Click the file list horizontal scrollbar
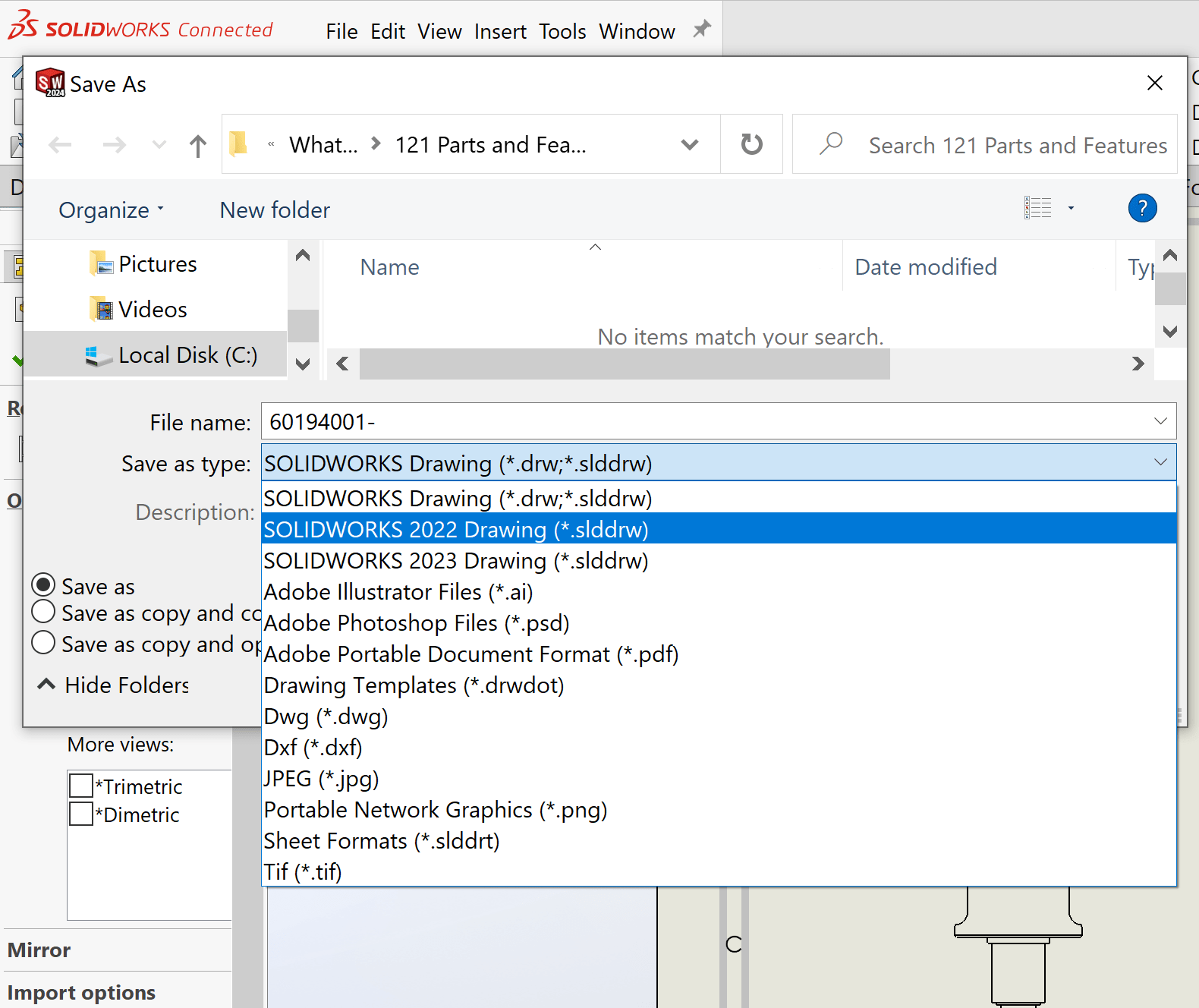1199x1008 pixels. [625, 364]
